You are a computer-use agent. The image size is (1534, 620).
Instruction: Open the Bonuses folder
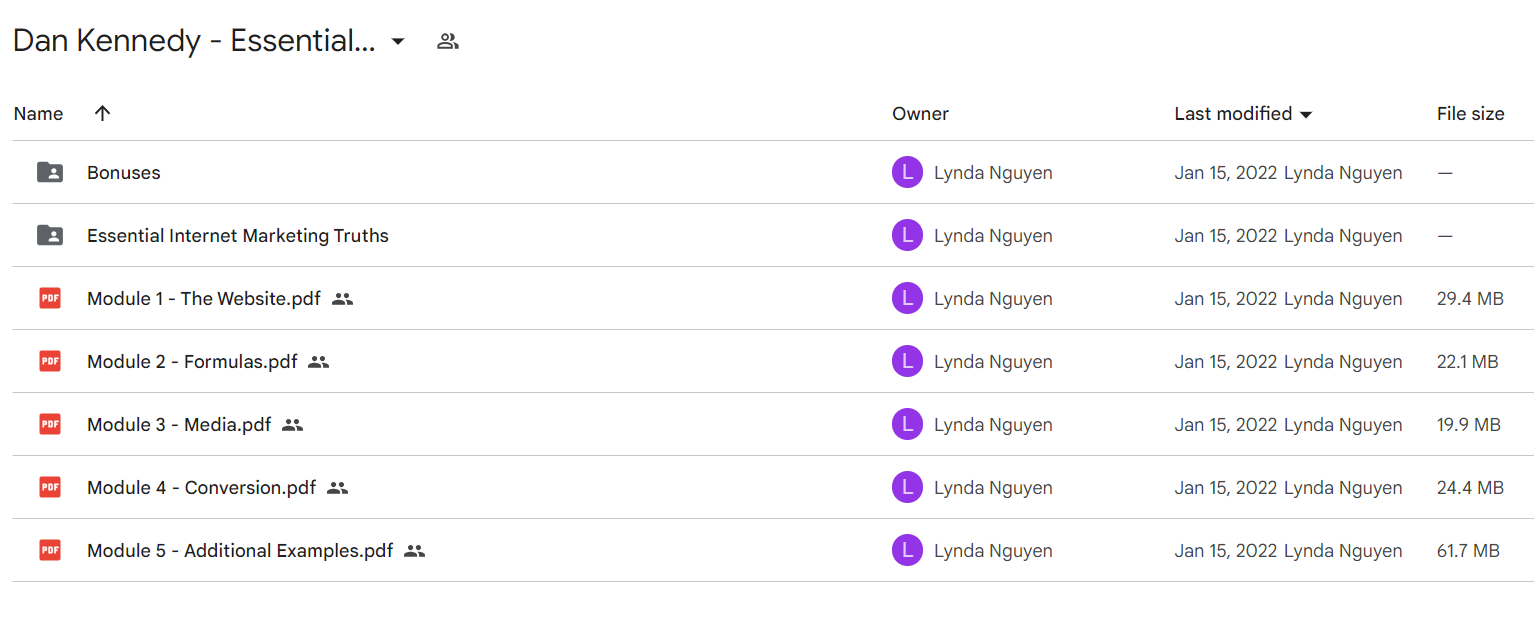coord(124,172)
